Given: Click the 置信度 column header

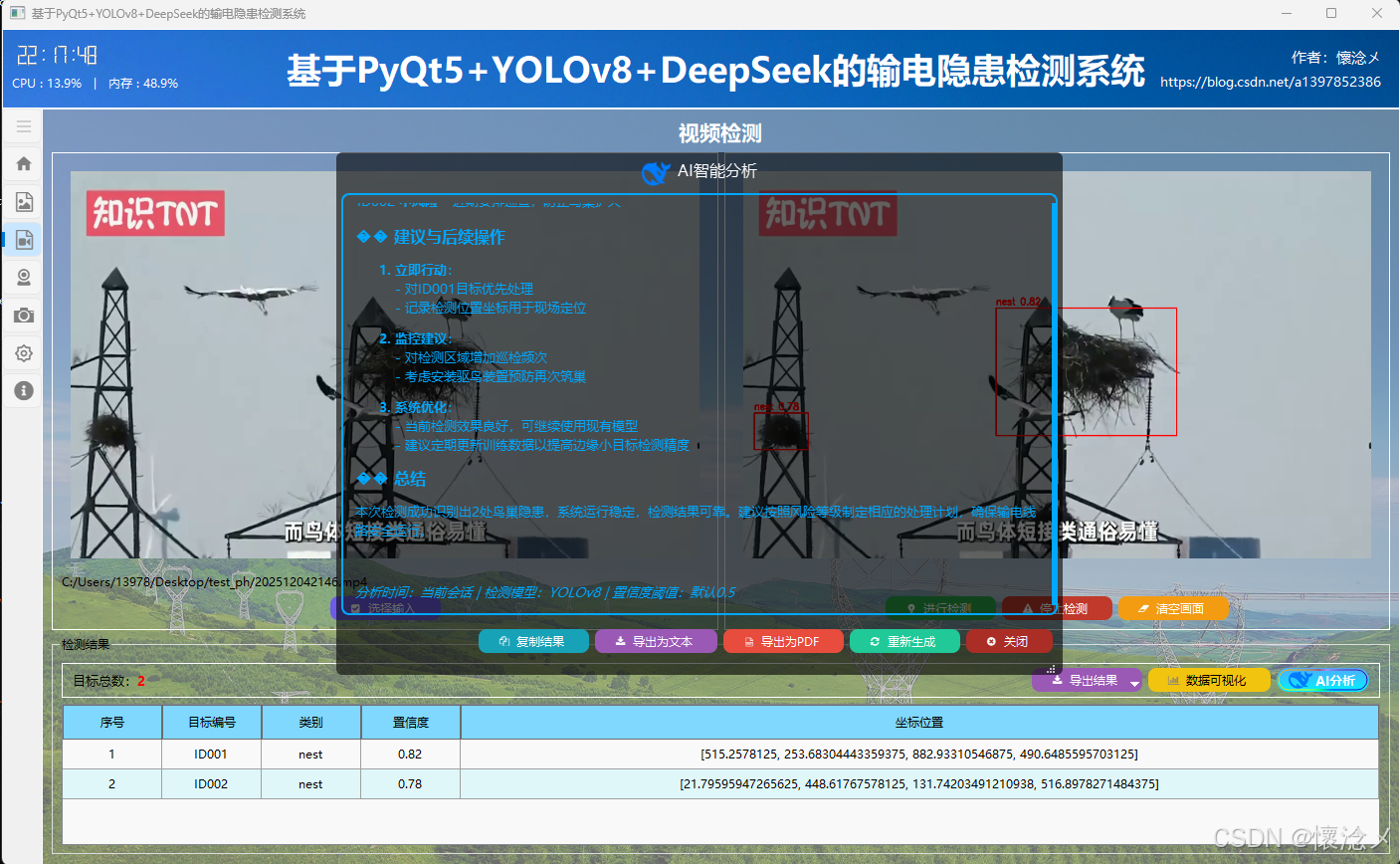Looking at the screenshot, I should 410,723.
